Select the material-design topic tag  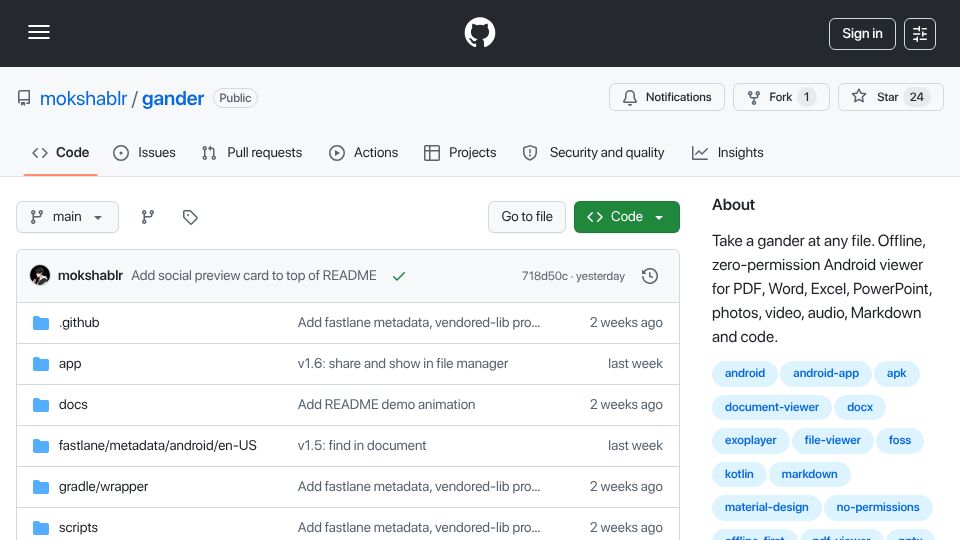click(766, 507)
